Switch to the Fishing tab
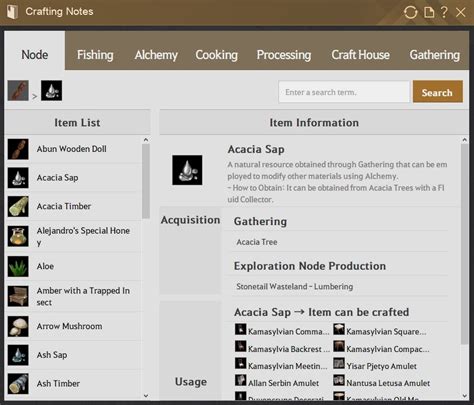This screenshot has width=474, height=405. point(95,55)
